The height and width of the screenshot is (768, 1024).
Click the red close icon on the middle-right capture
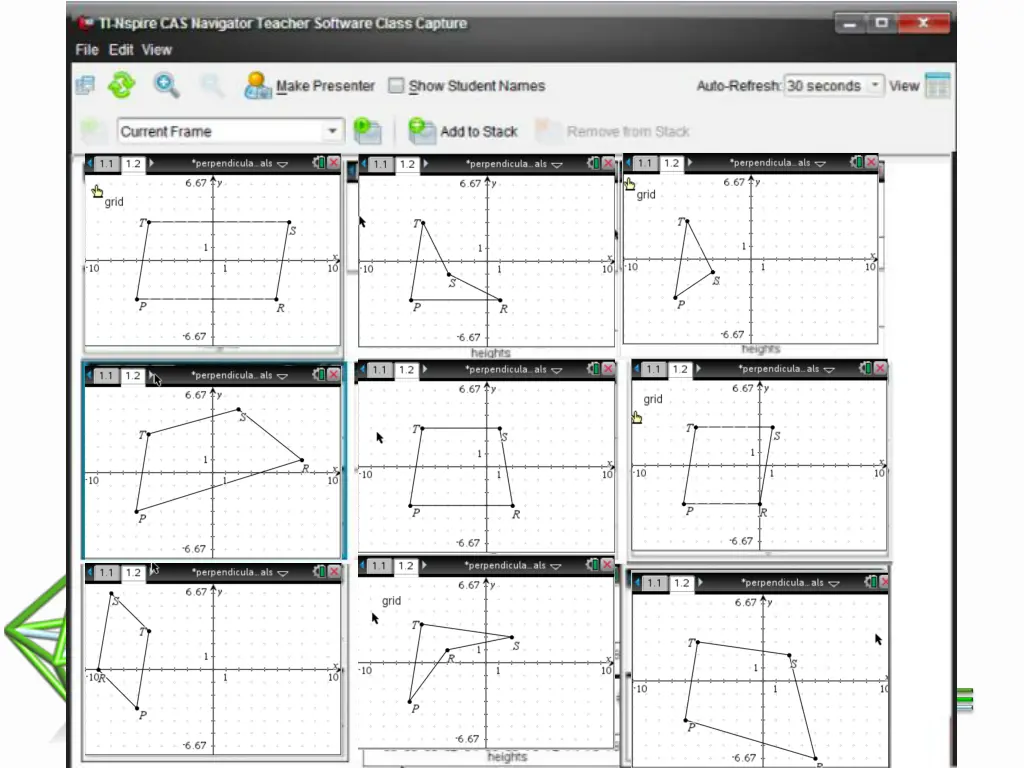[880, 368]
